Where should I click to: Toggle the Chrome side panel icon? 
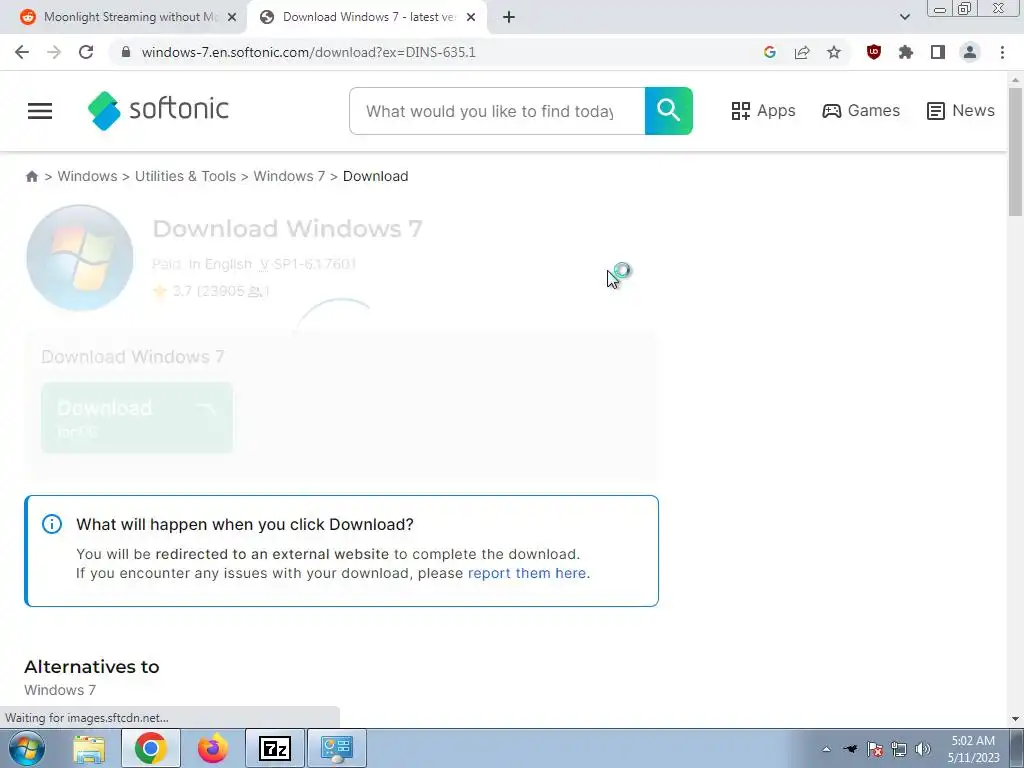[937, 52]
